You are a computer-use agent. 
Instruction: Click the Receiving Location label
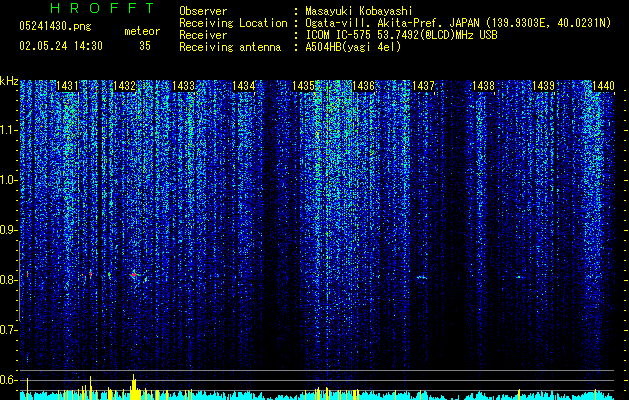coord(233,23)
